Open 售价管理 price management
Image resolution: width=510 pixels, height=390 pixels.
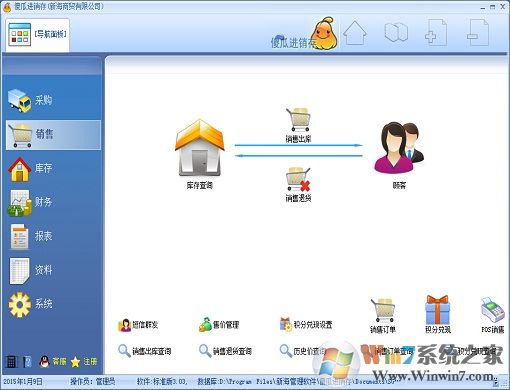point(219,325)
